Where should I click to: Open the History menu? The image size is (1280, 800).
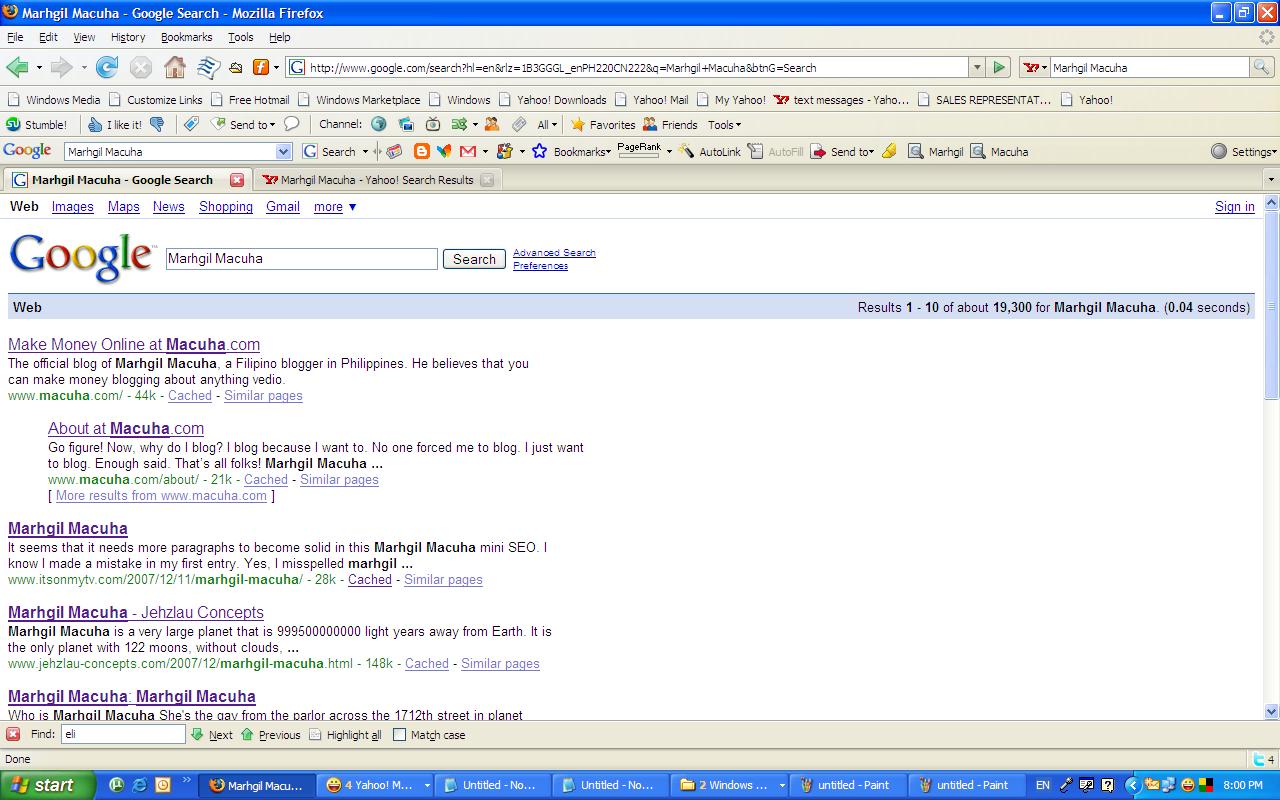(x=128, y=37)
